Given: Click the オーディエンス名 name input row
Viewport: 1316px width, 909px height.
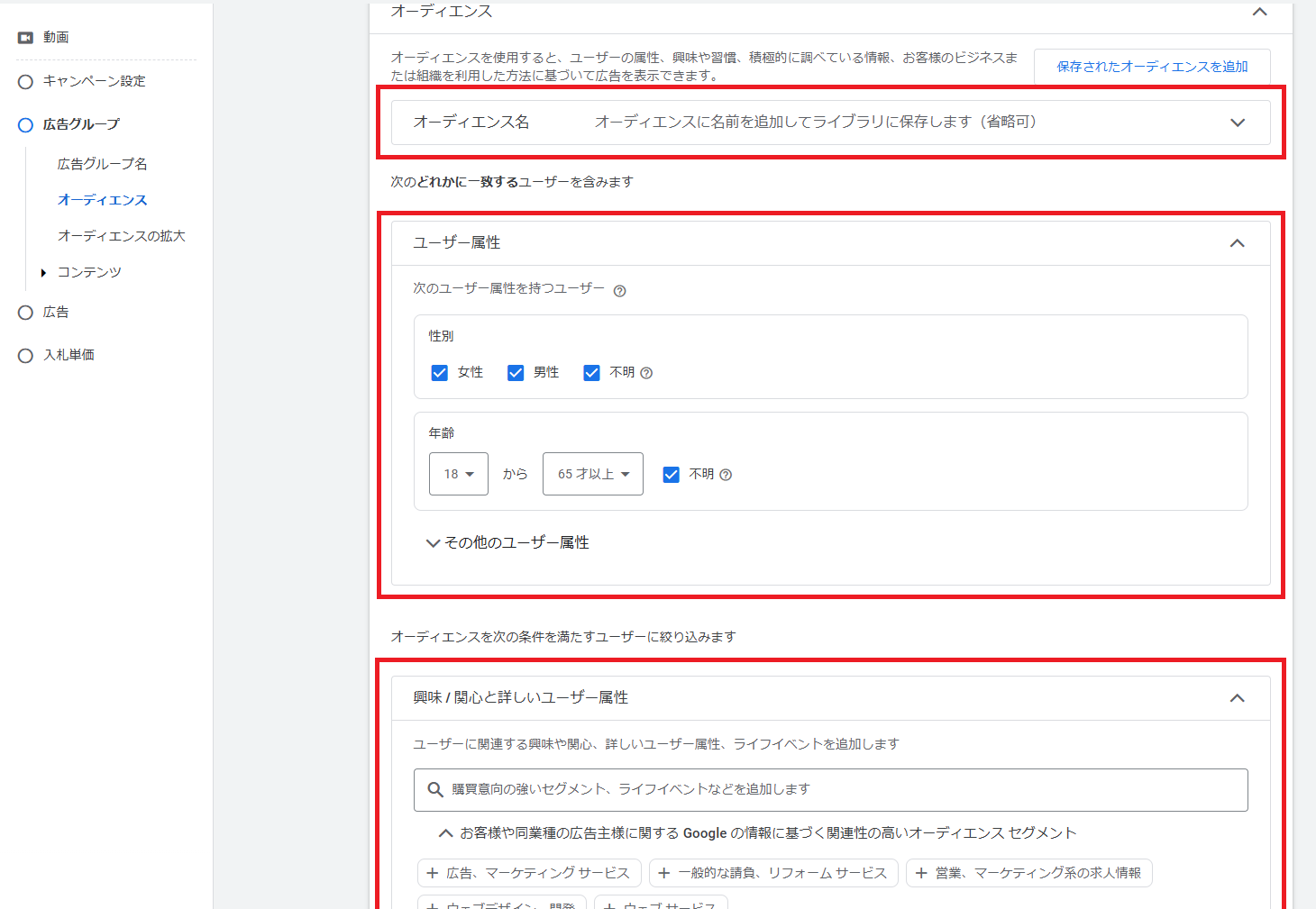Looking at the screenshot, I should [831, 123].
